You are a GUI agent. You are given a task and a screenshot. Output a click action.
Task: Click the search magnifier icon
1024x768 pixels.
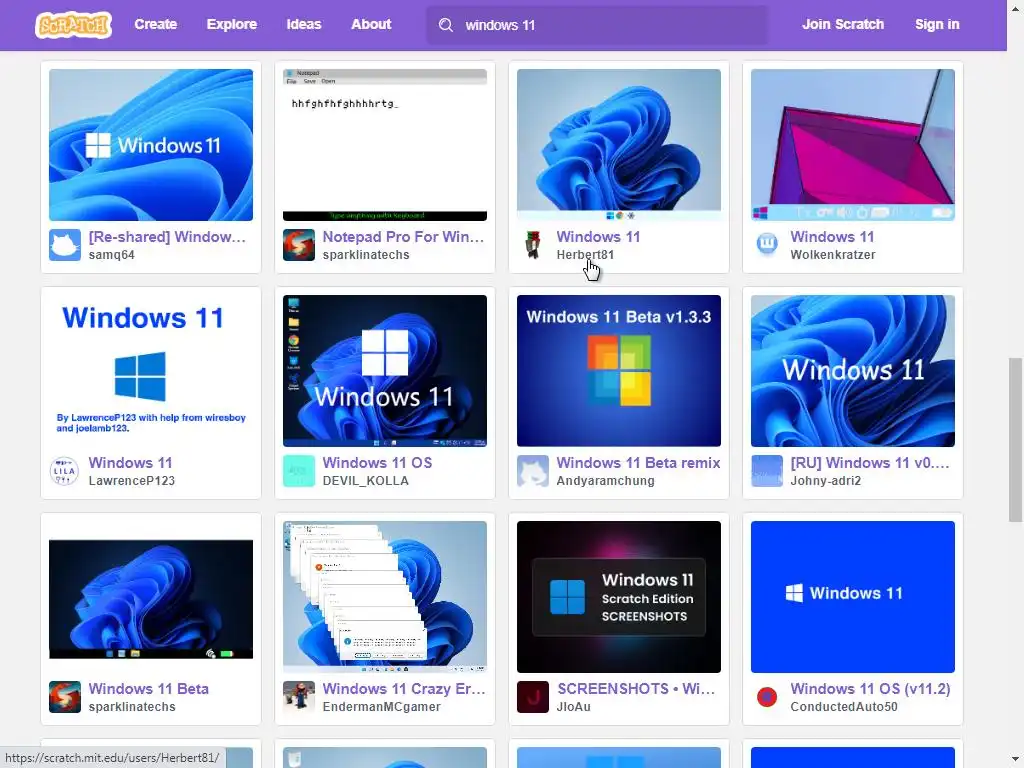(x=445, y=25)
